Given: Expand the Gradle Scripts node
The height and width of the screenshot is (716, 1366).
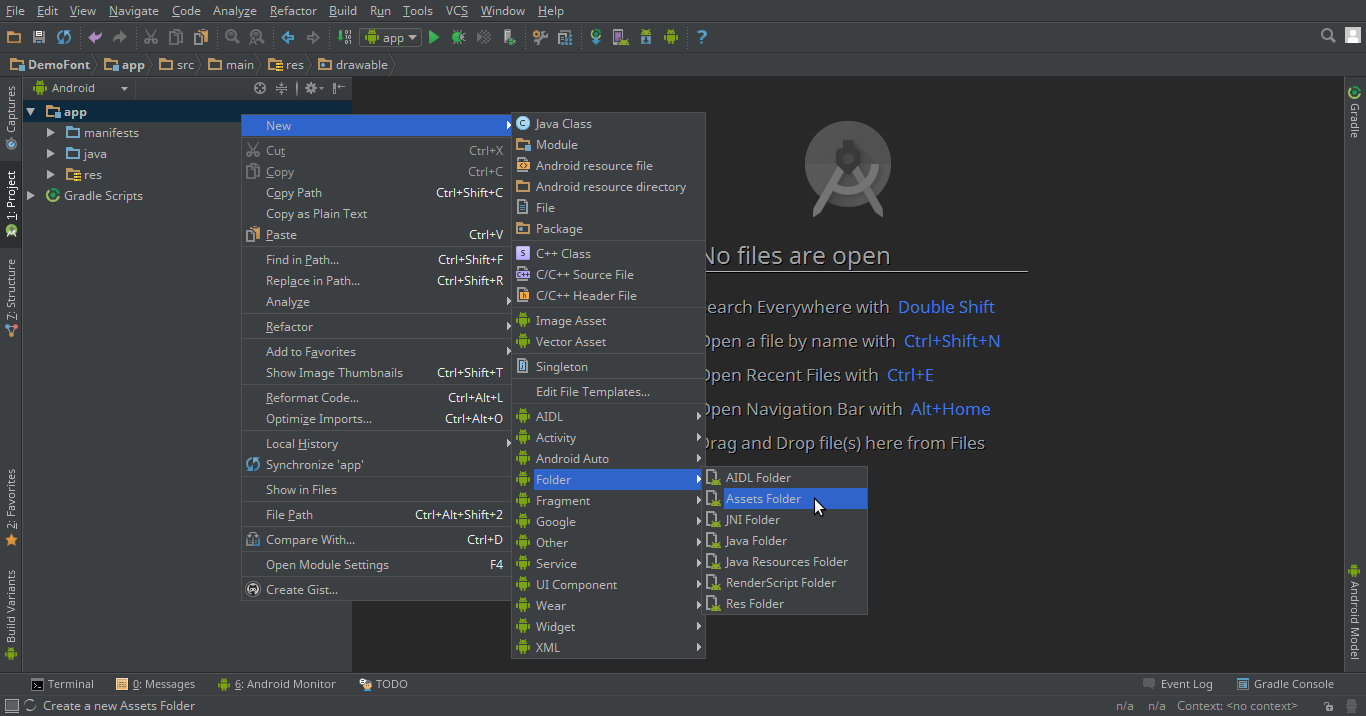Looking at the screenshot, I should pos(31,196).
